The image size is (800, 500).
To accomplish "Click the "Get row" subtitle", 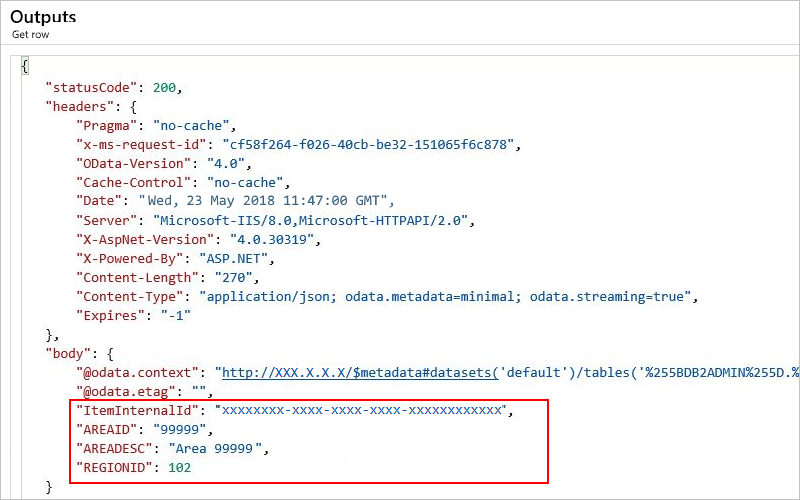I will point(31,35).
